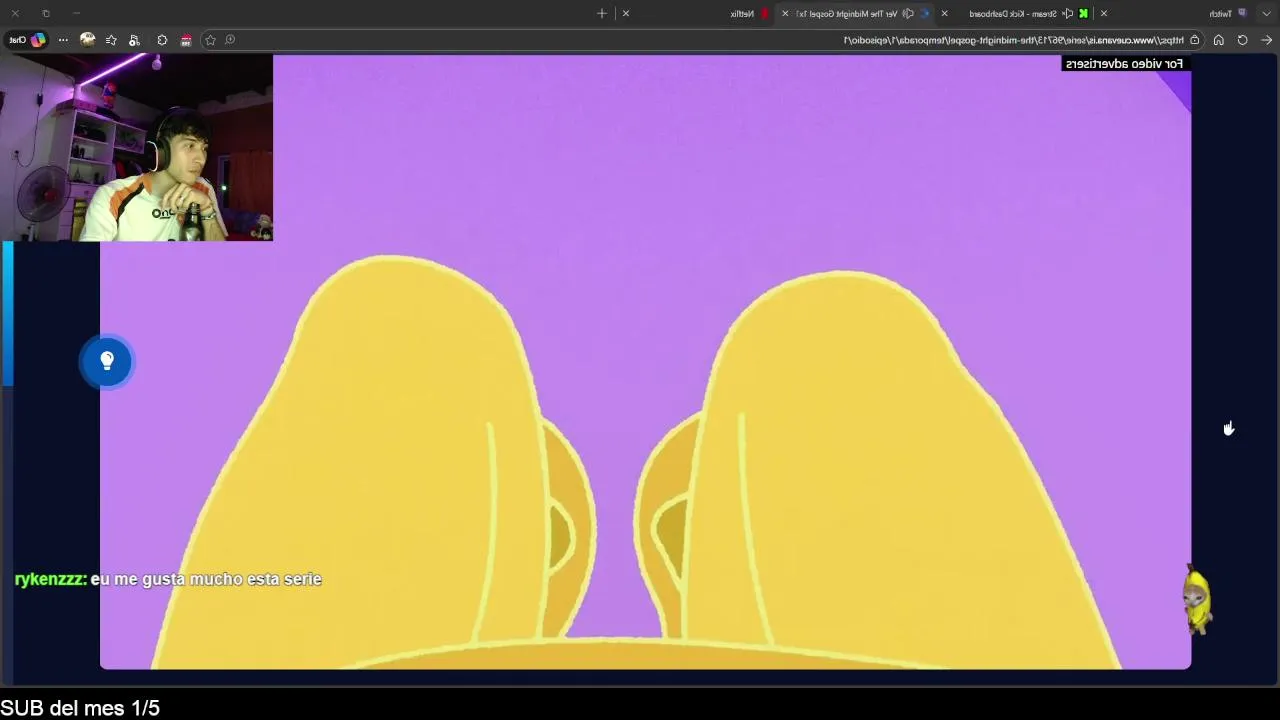Click the username rykenzzz in chat overlay
The image size is (1280, 720).
point(49,579)
